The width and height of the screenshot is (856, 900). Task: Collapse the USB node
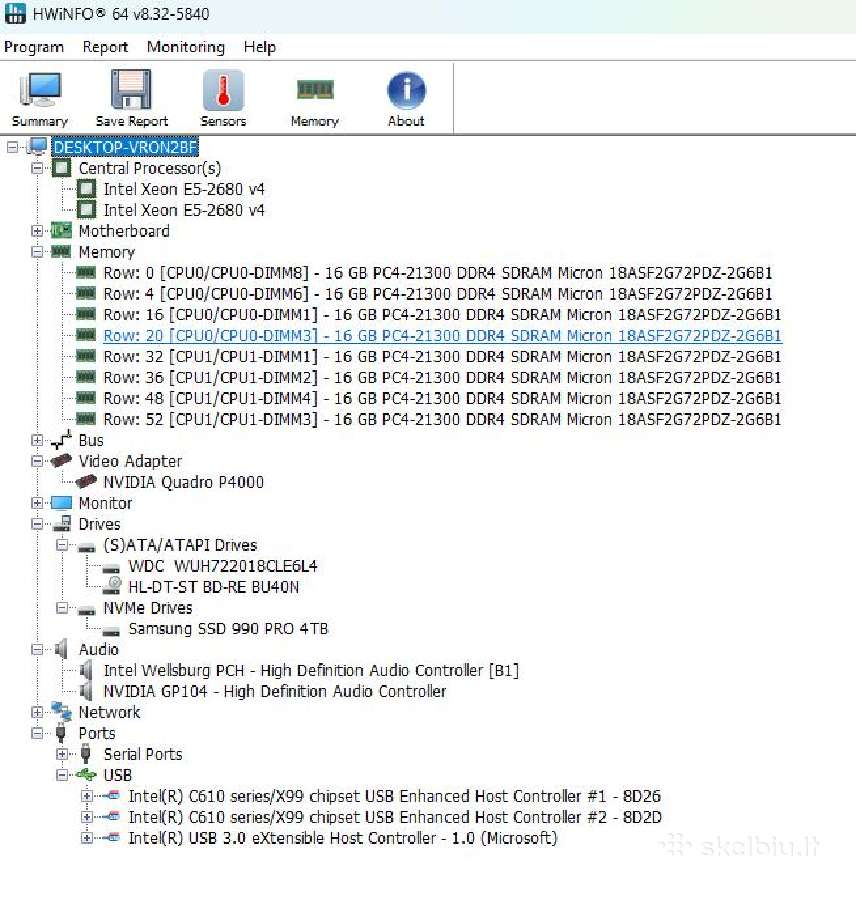point(62,775)
